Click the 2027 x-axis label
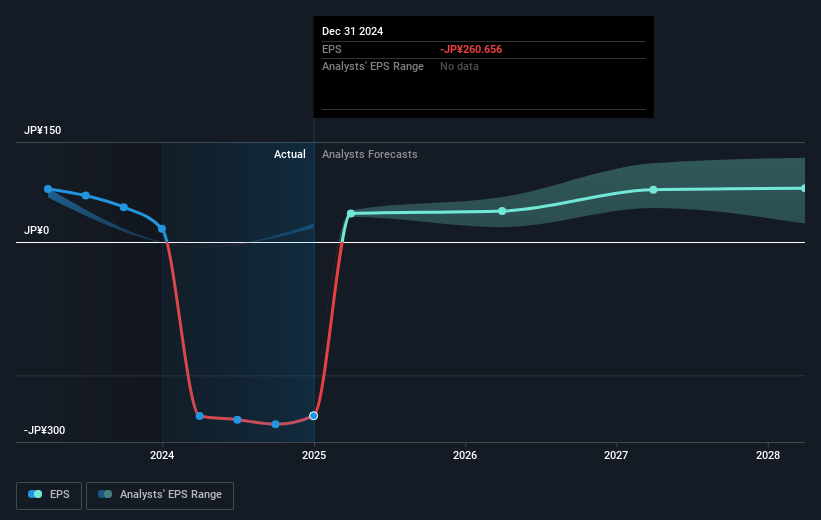Viewport: 821px width, 520px height. pyautogui.click(x=616, y=455)
